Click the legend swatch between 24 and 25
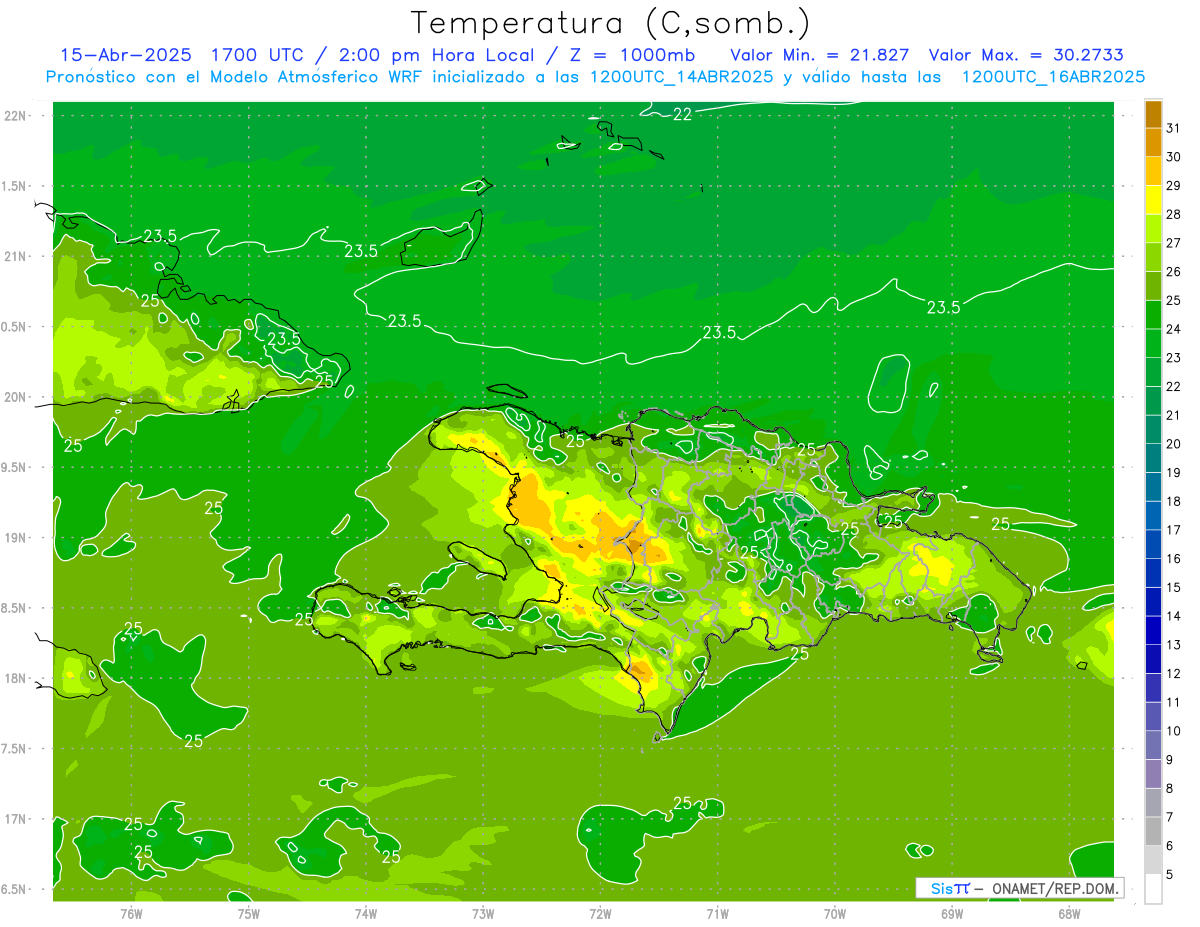The image size is (1200, 927). point(1153,315)
